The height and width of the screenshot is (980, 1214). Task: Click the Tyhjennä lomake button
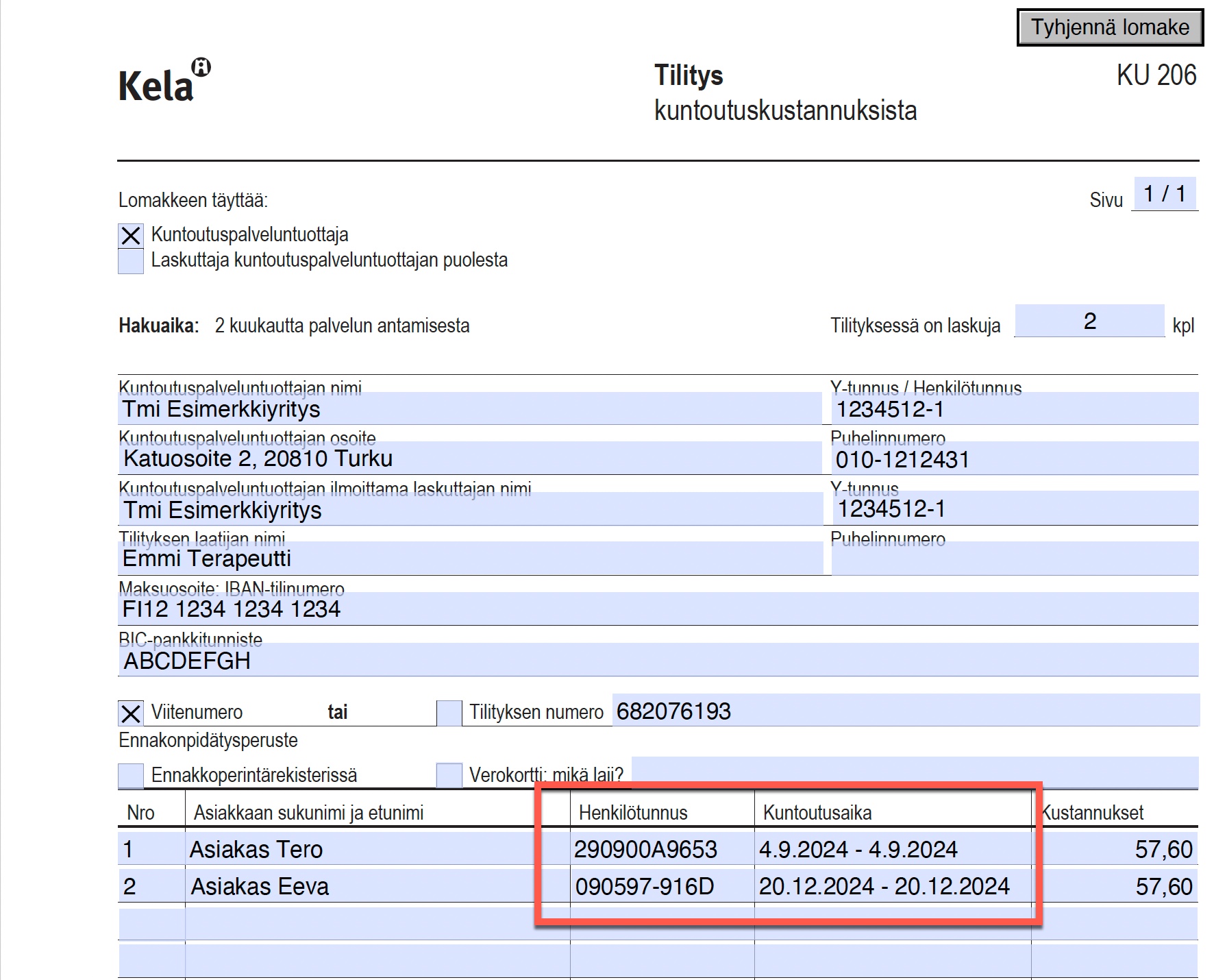pos(1109,27)
